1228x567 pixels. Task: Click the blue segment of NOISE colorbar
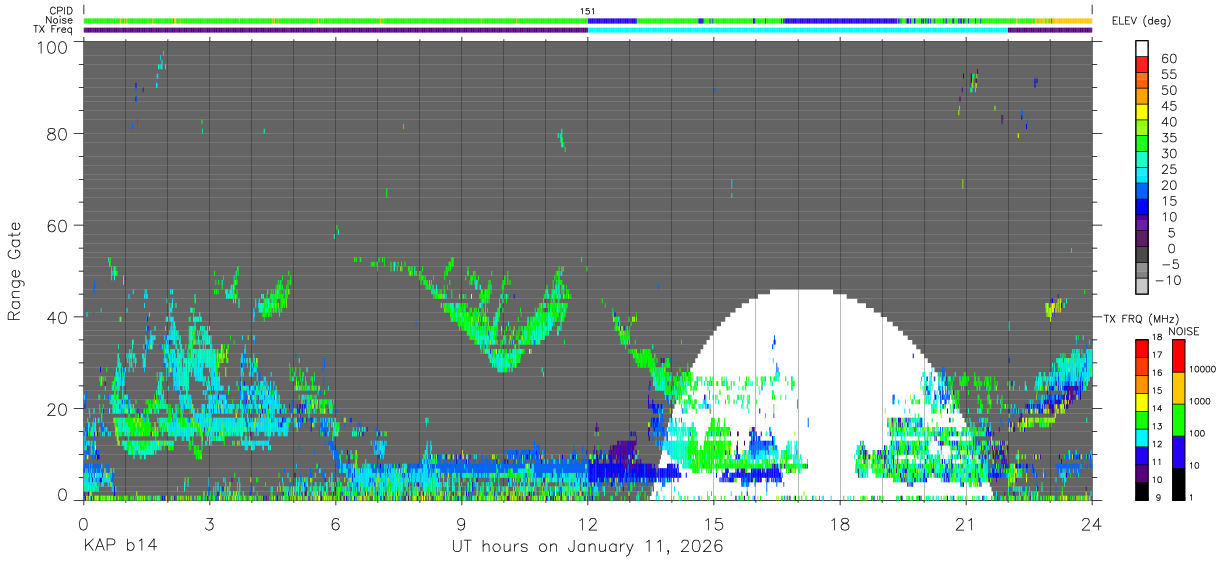click(x=1179, y=452)
